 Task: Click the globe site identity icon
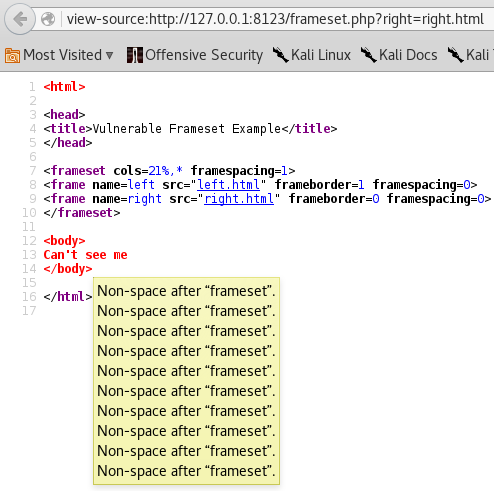(x=48, y=19)
